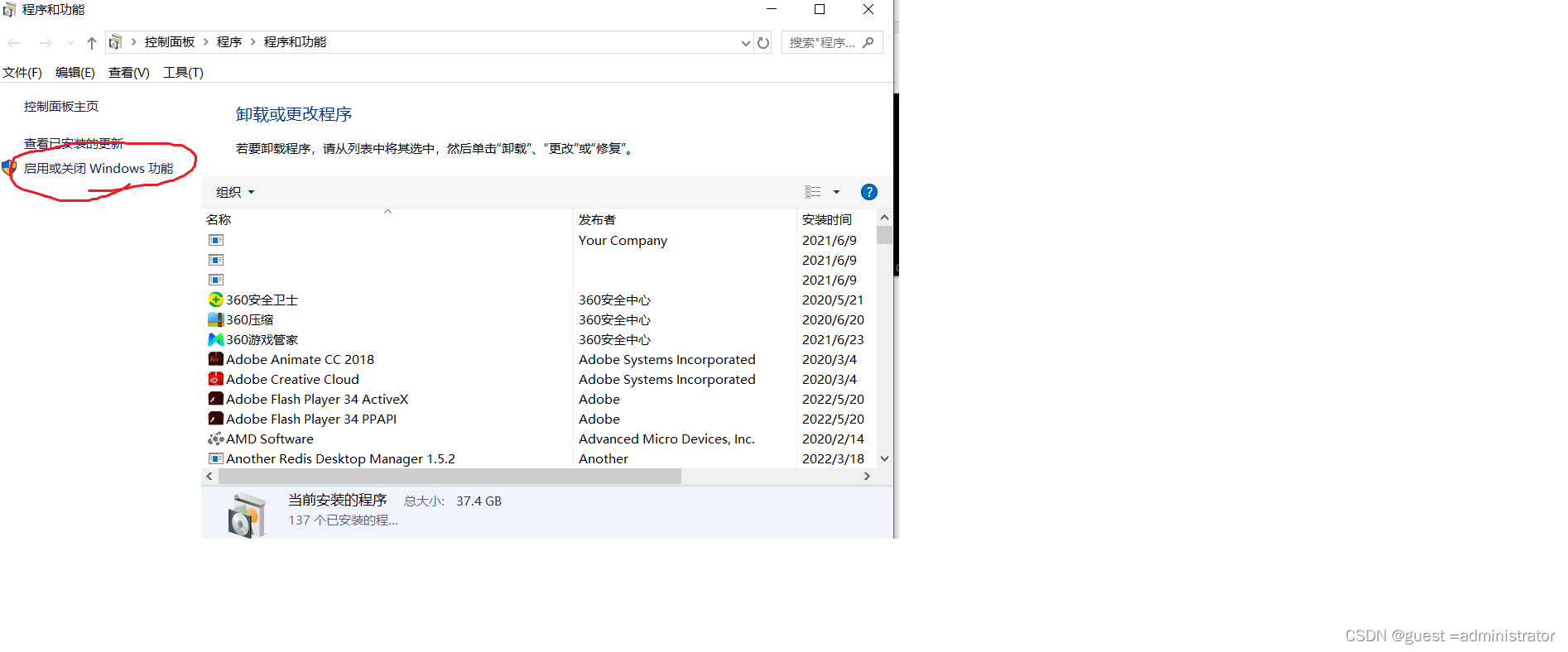This screenshot has width=1568, height=652.
Task: Select Another Redis Desktop Manager 1.5.2 name
Action: pyautogui.click(x=340, y=458)
